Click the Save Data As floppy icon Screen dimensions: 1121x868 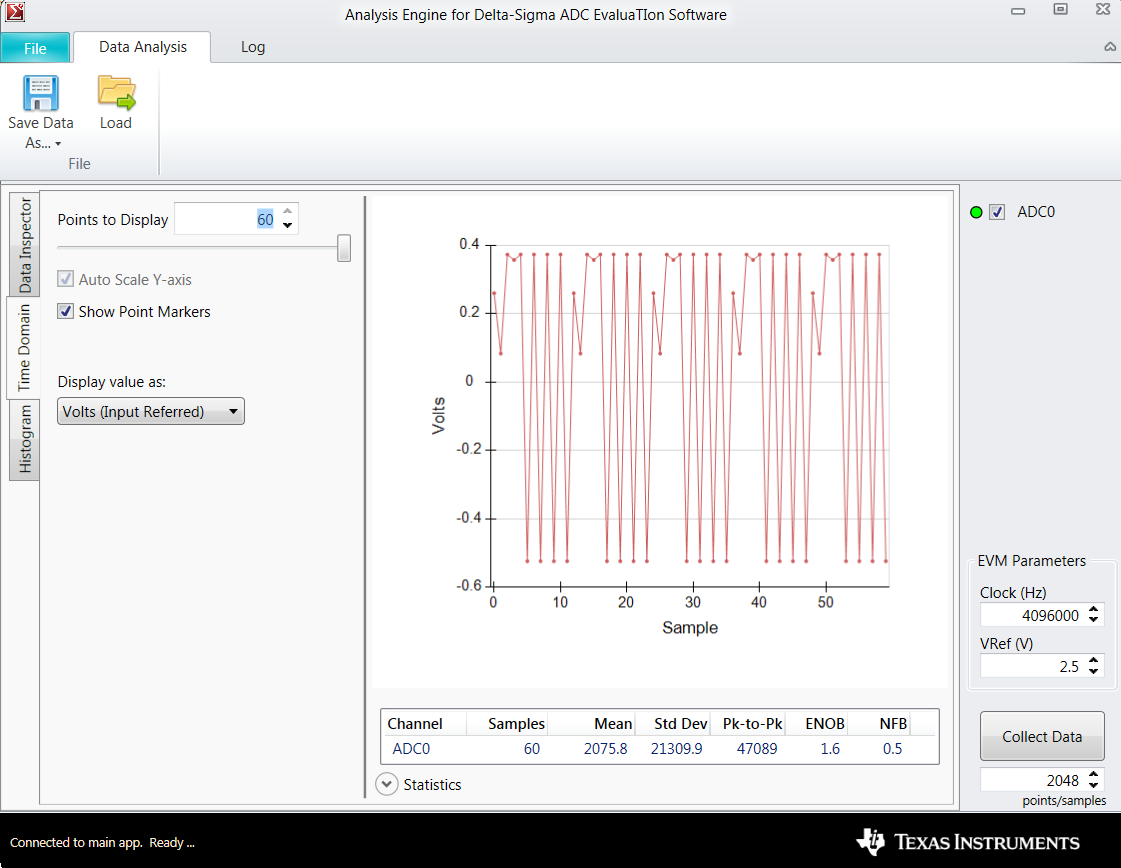(41, 94)
